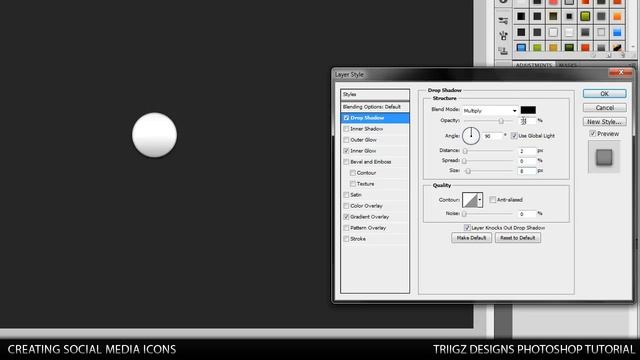
Task: Open the Brush Presets panel icon
Action: pos(503,20)
